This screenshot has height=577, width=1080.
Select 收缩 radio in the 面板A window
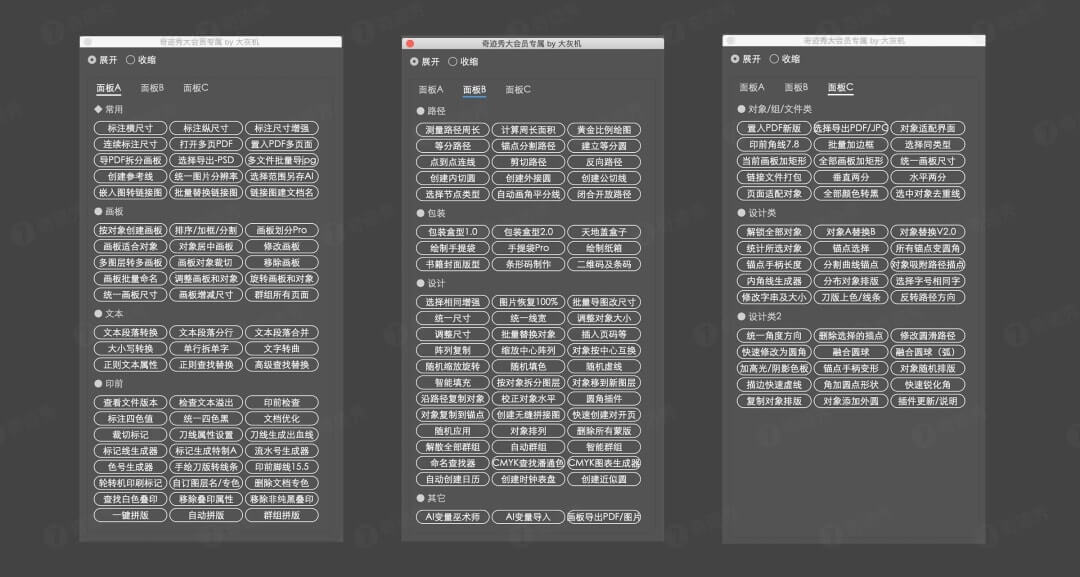(x=132, y=60)
